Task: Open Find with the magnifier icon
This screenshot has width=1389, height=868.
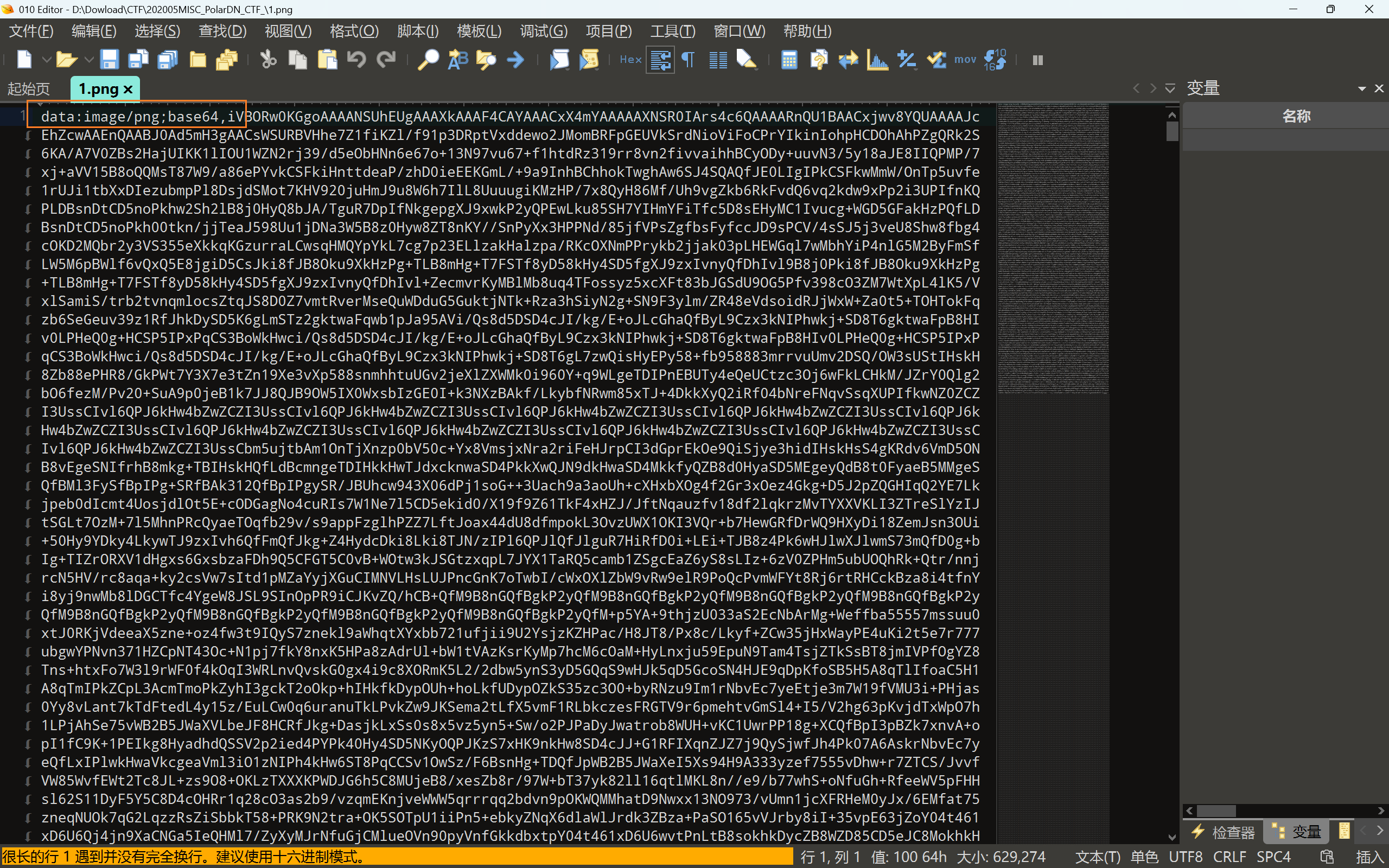Action: 428,59
